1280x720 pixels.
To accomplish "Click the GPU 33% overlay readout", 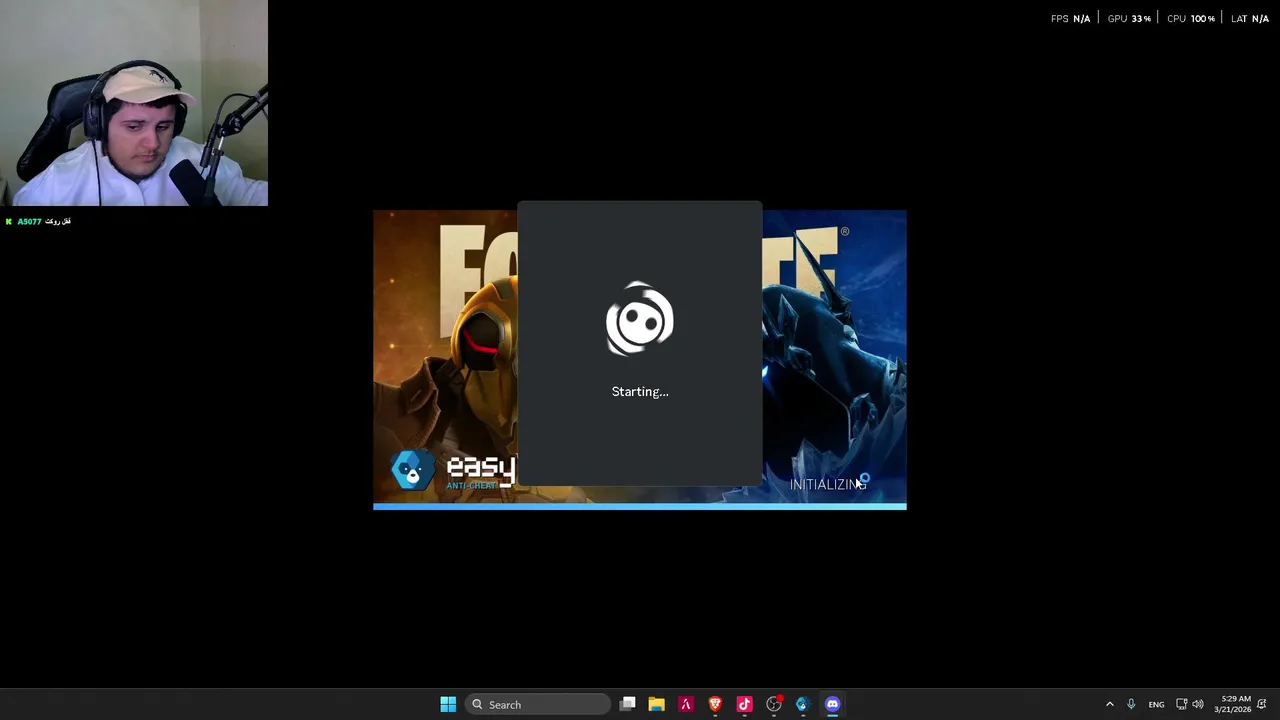I will pyautogui.click(x=1129, y=18).
